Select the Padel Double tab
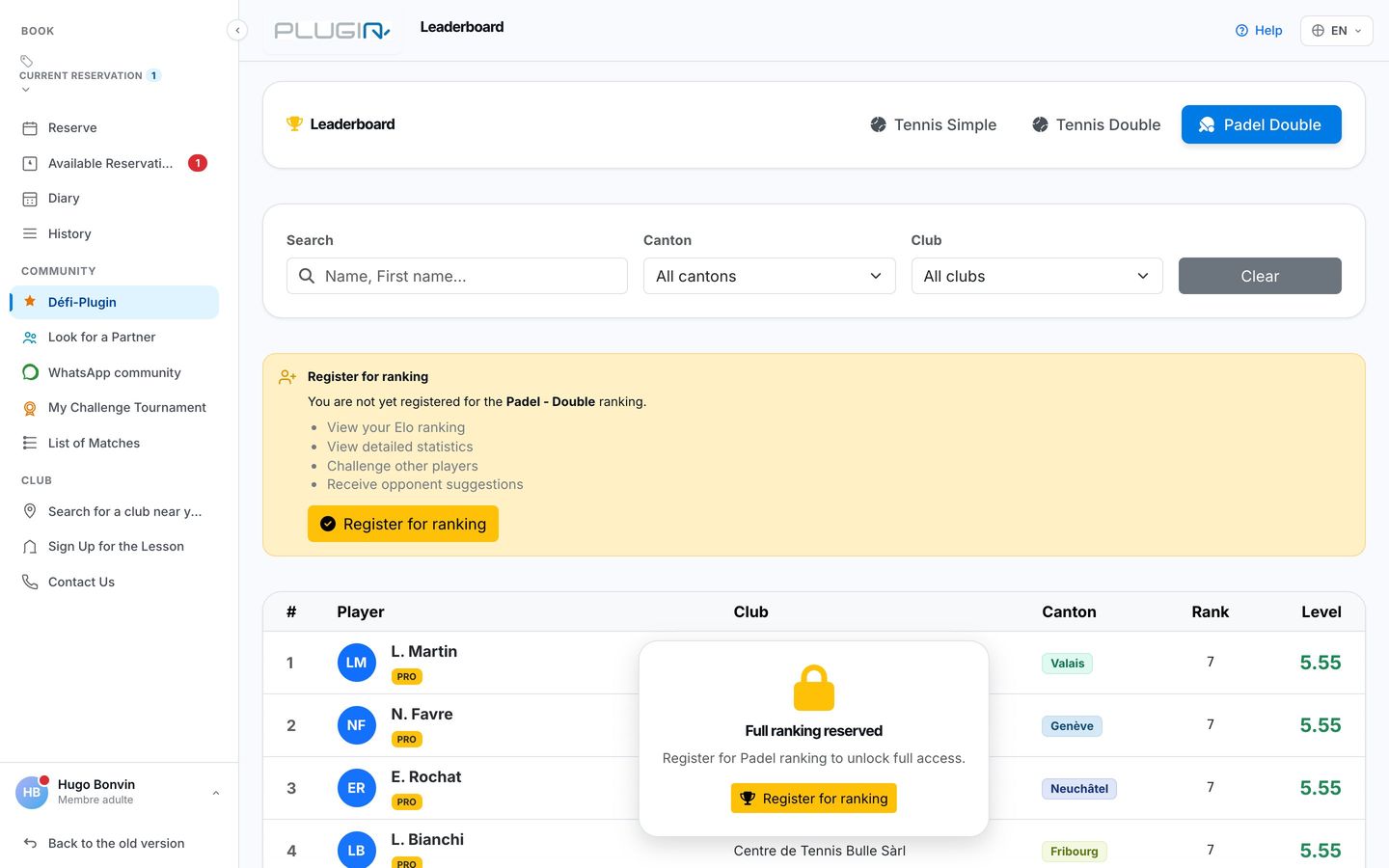 pos(1261,124)
